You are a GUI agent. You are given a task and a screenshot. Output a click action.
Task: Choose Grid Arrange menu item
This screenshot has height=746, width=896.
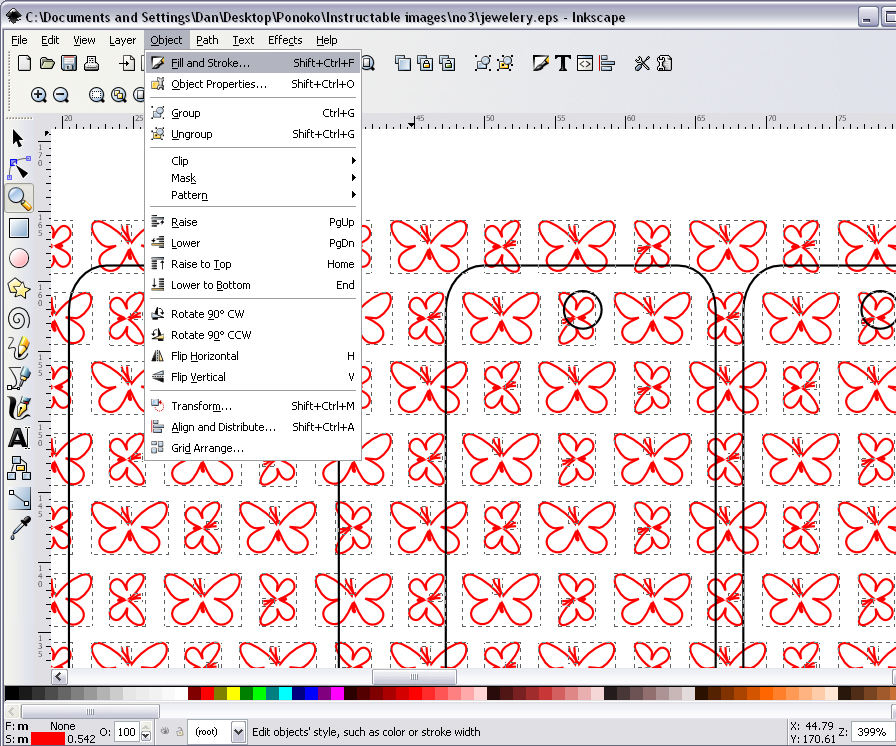pos(254,448)
